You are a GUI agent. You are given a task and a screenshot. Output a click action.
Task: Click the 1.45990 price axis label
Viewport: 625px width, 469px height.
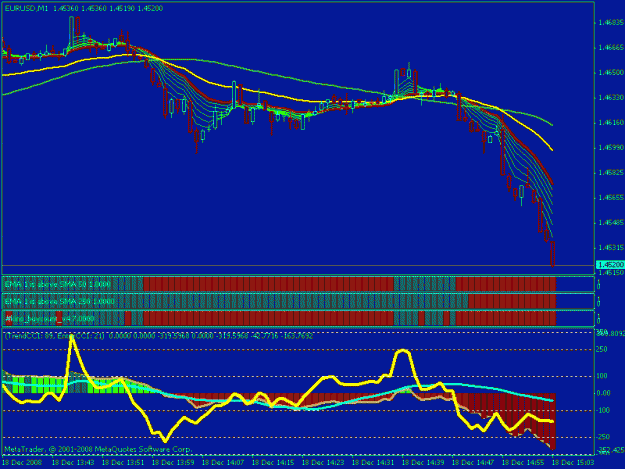(x=611, y=148)
